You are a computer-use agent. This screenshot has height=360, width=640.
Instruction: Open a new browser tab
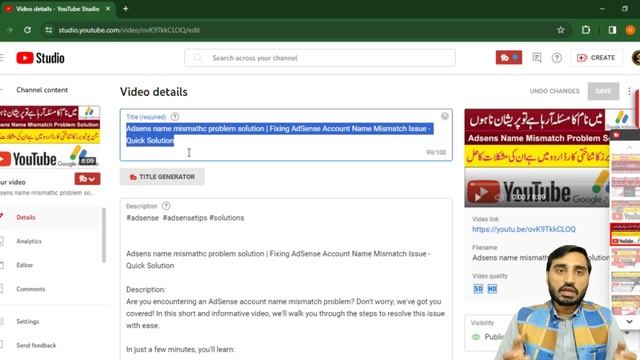pyautogui.click(x=126, y=9)
